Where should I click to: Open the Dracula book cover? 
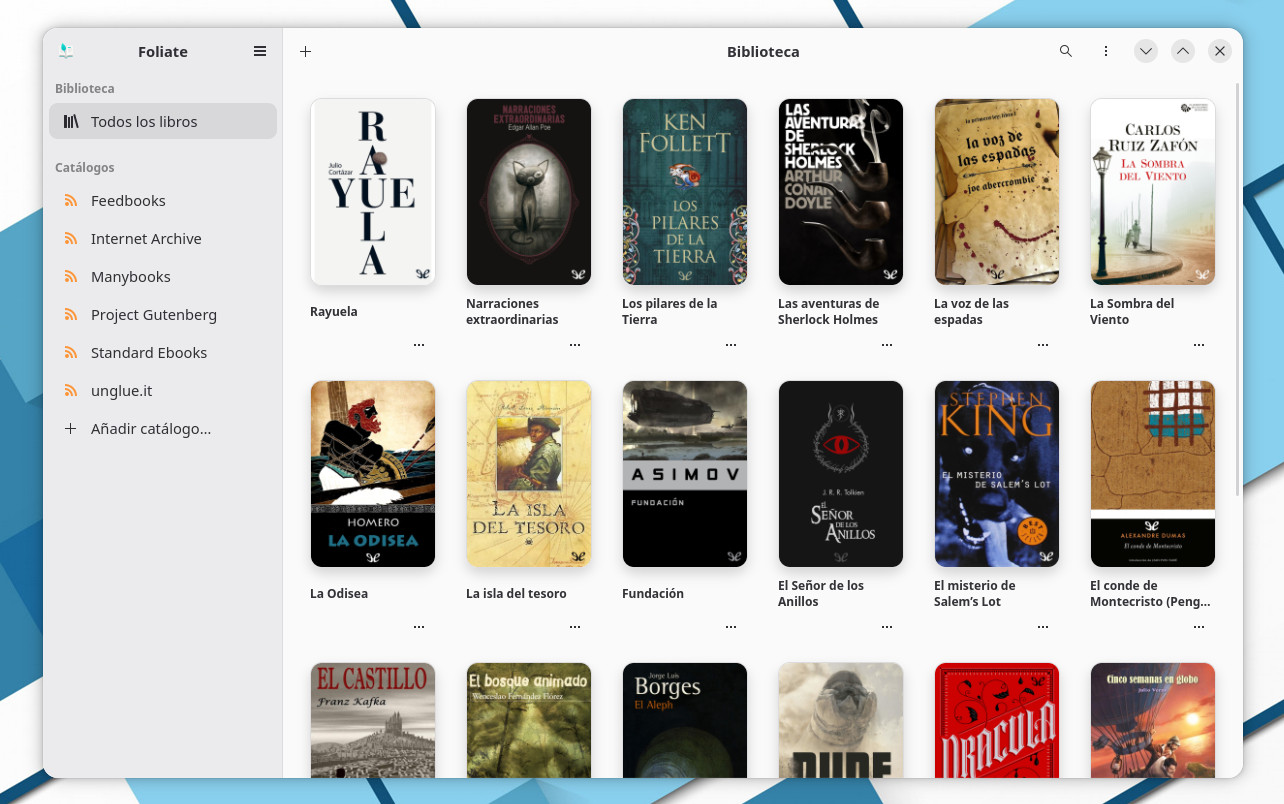[x=997, y=720]
